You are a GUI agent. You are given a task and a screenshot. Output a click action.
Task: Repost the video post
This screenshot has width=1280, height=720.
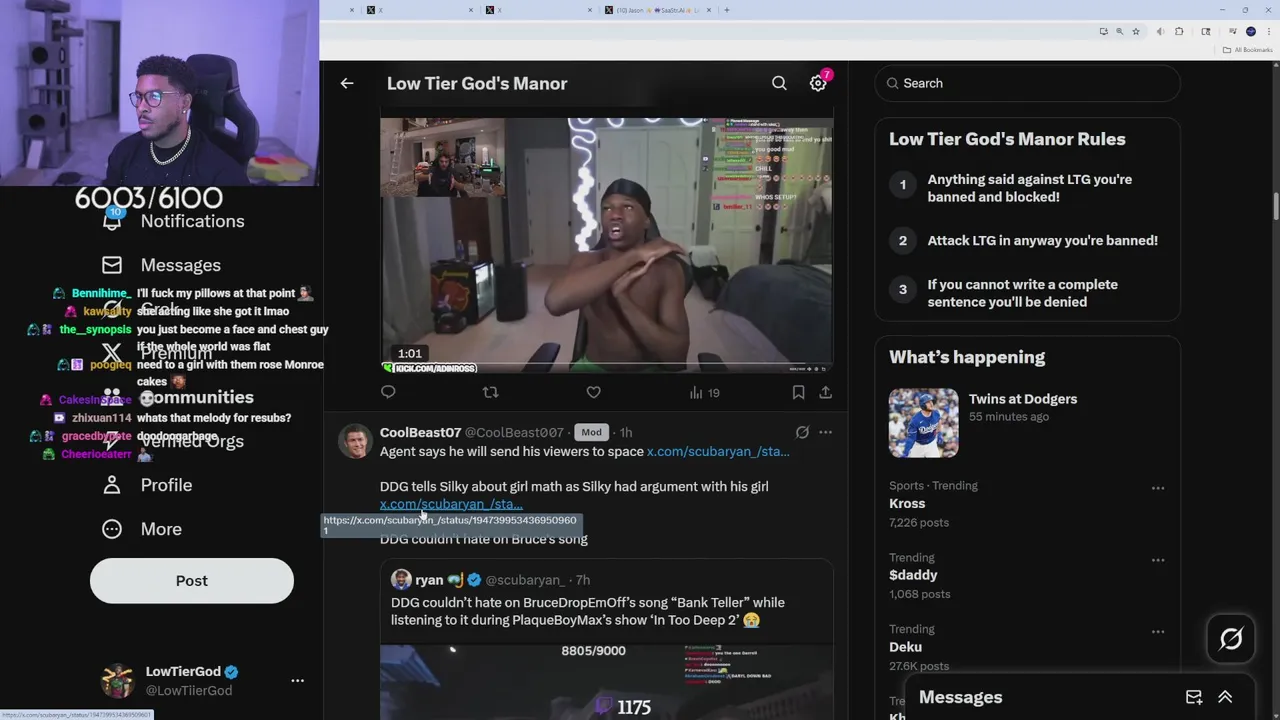click(490, 393)
